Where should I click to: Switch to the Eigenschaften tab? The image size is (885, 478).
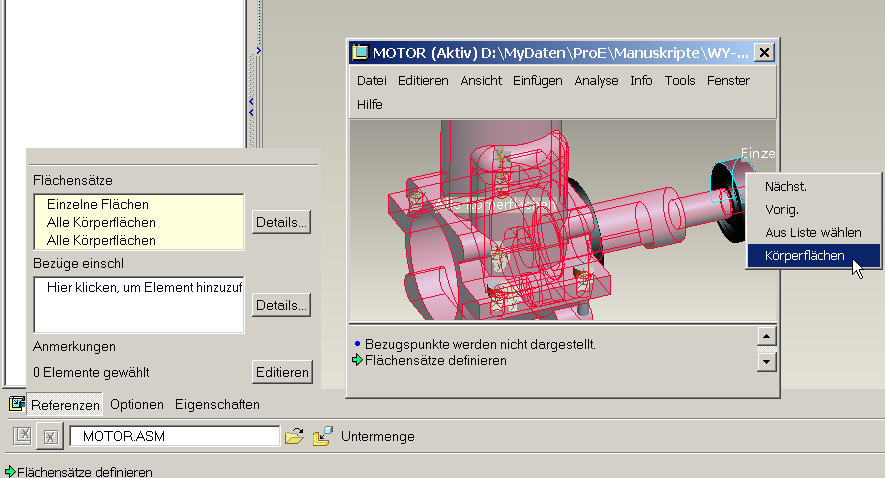(217, 405)
